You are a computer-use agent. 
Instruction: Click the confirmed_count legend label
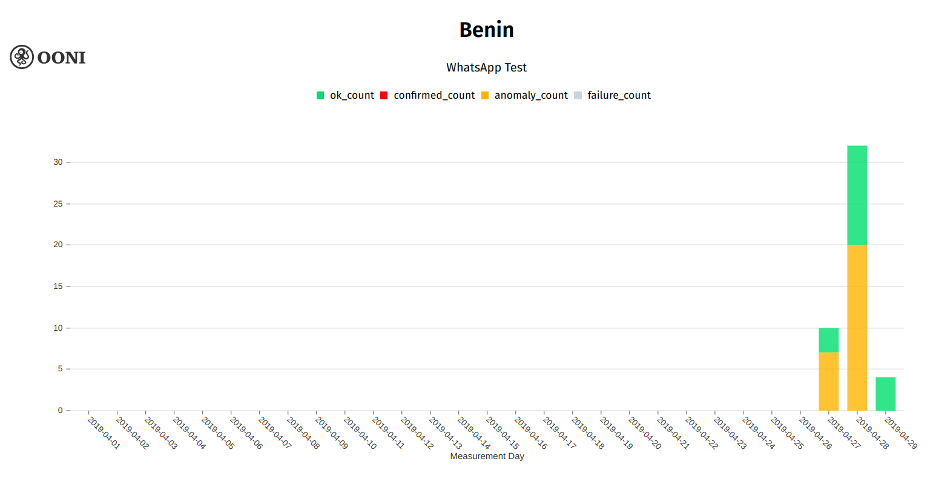(x=434, y=95)
